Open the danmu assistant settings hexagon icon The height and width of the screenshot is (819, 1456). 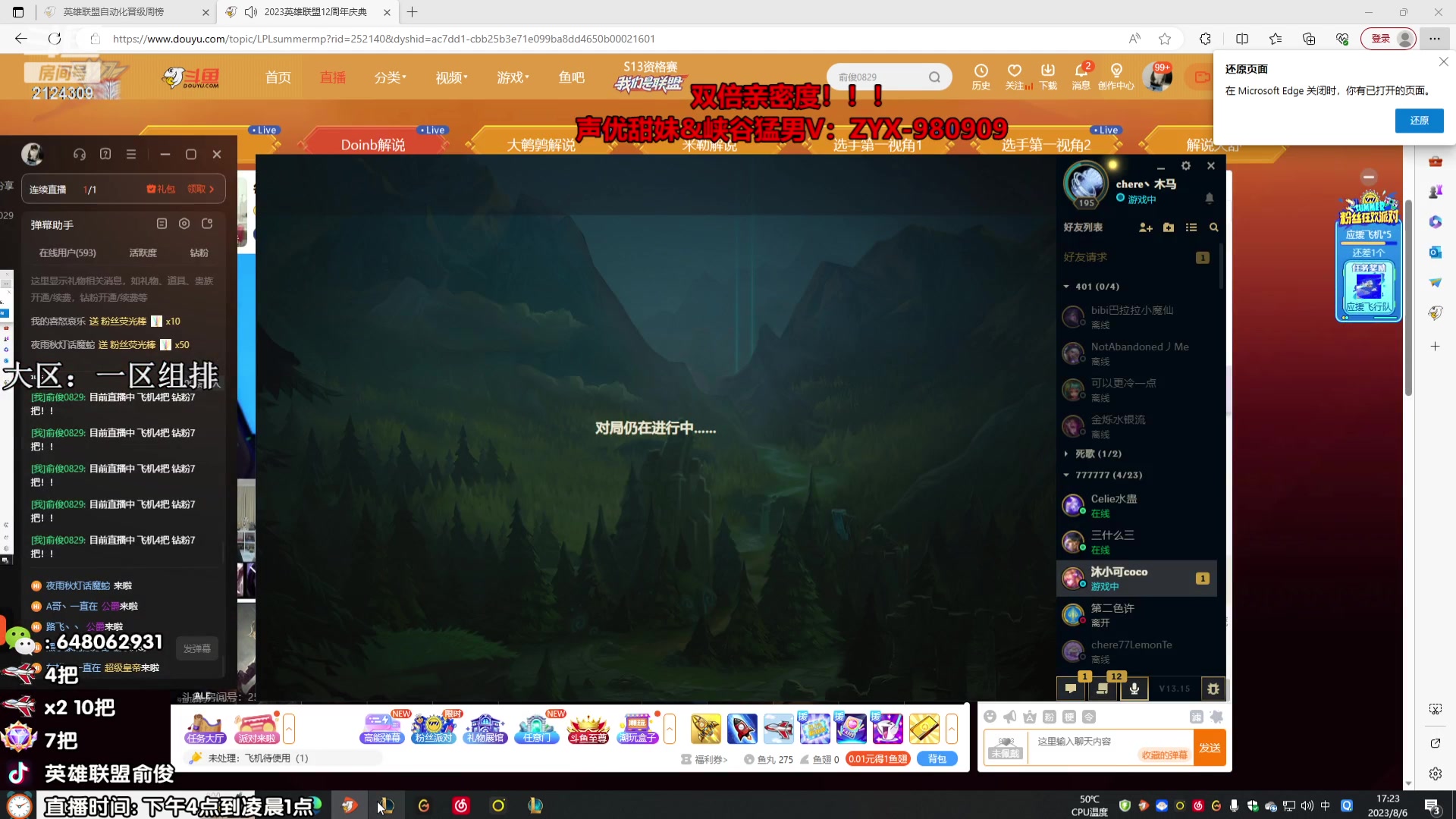184,224
